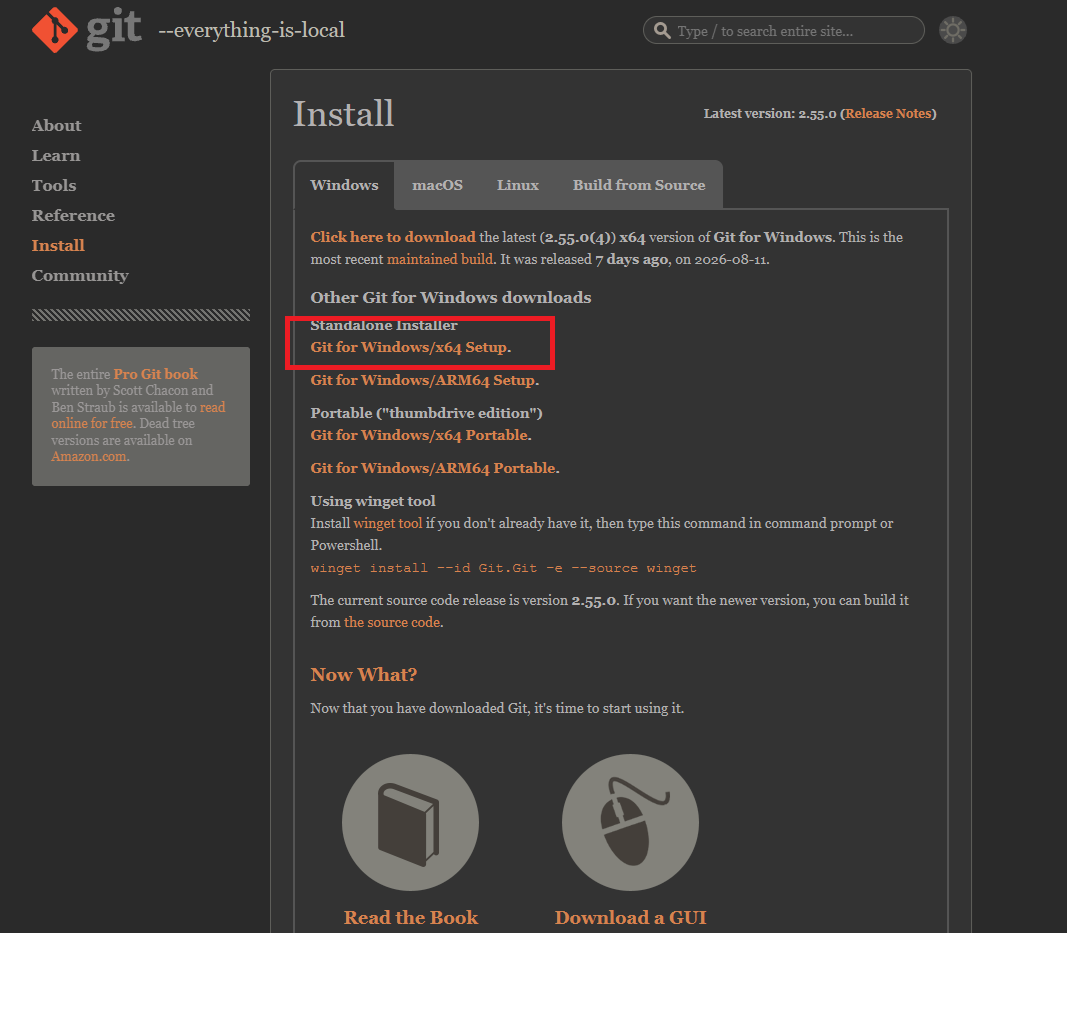1067x1009 pixels.
Task: Download Git for Windows/x64 Setup
Action: click(x=409, y=347)
